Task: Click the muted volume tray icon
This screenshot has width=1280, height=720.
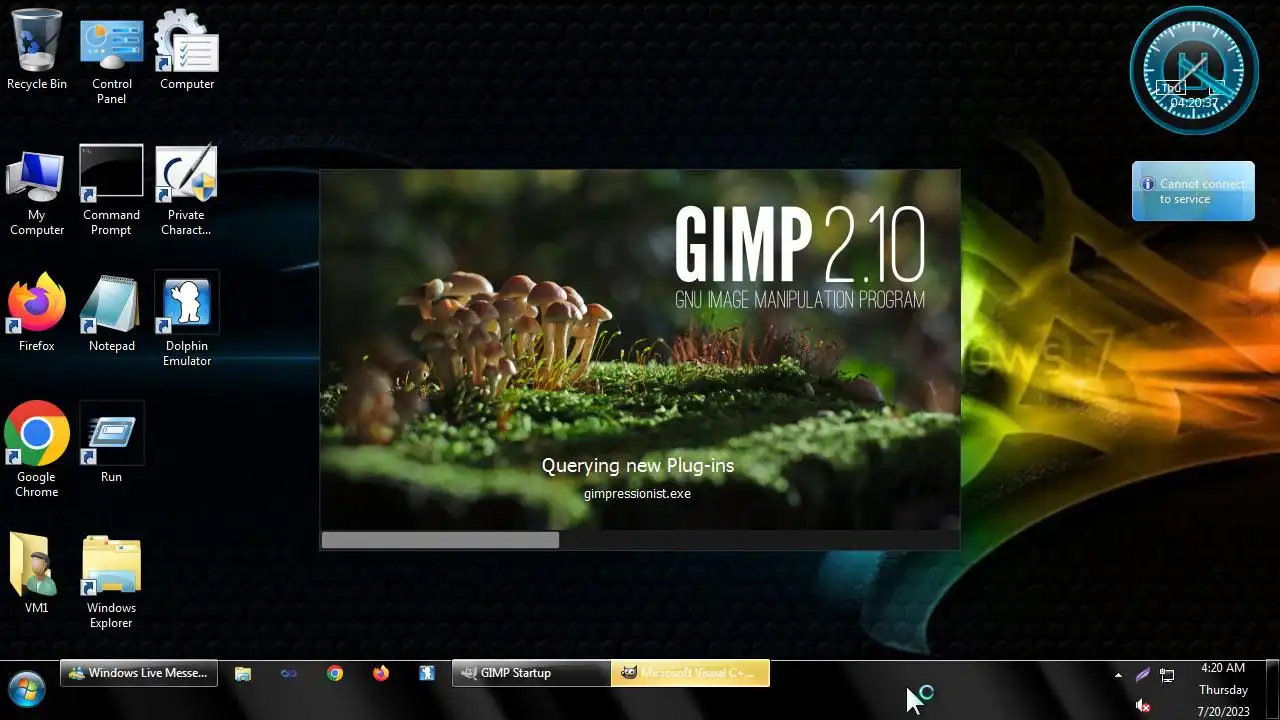Action: pyautogui.click(x=1143, y=706)
